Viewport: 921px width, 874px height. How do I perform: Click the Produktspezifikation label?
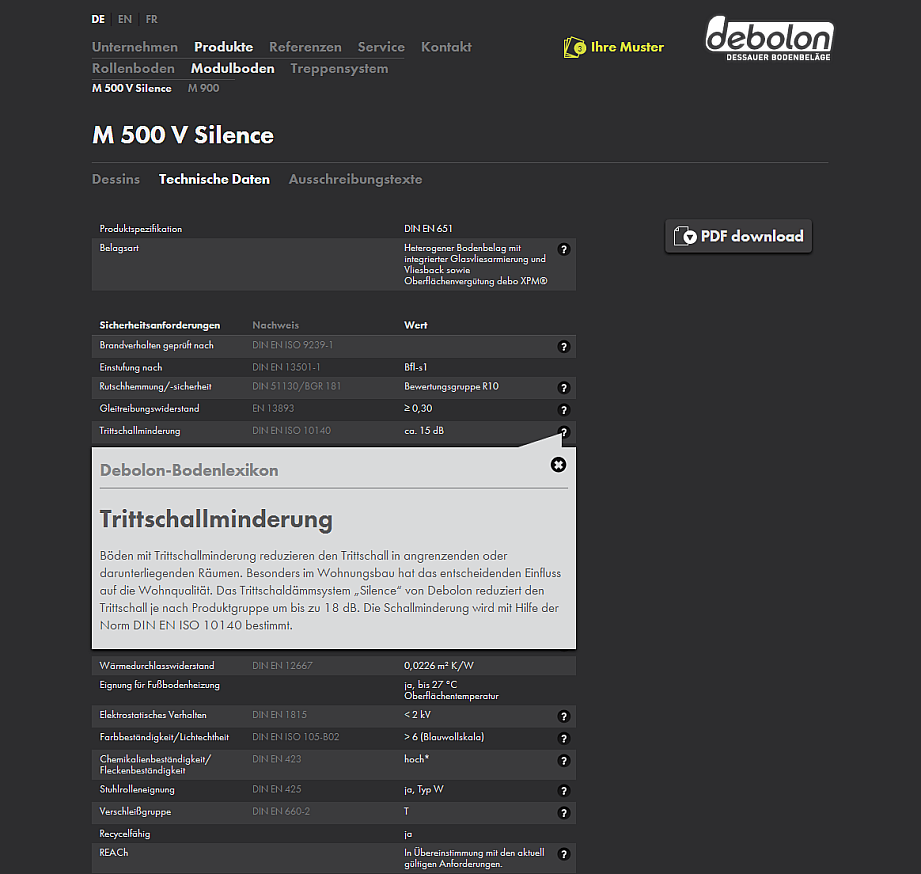tap(140, 229)
